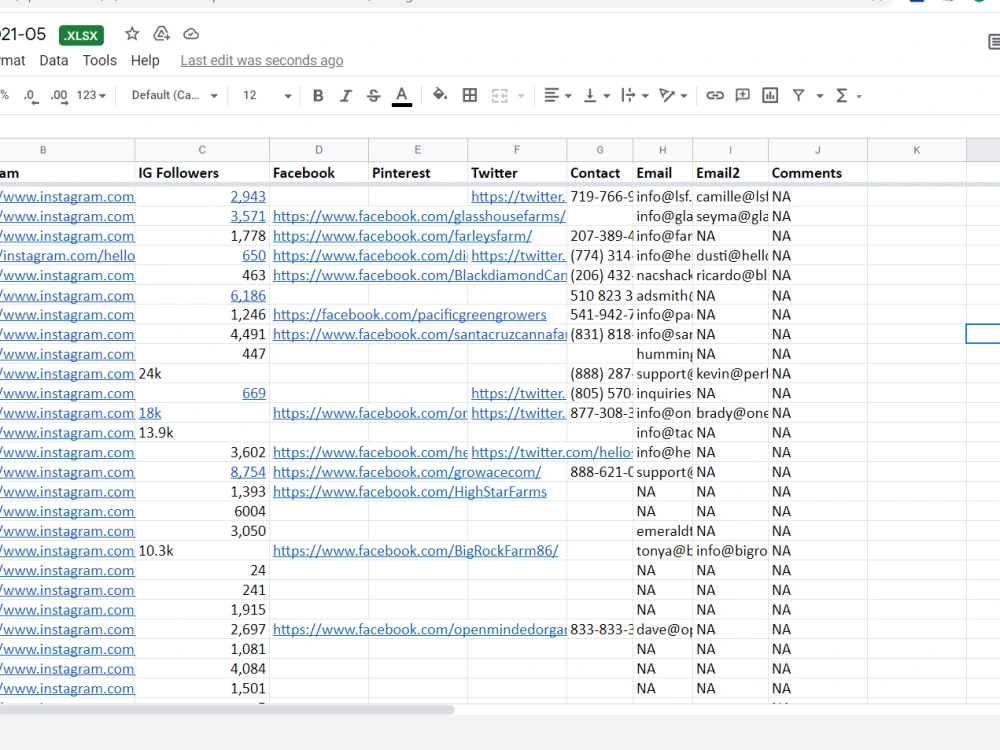Open Last edit was seconds ago history
The height and width of the screenshot is (750, 1000).
coord(261,61)
